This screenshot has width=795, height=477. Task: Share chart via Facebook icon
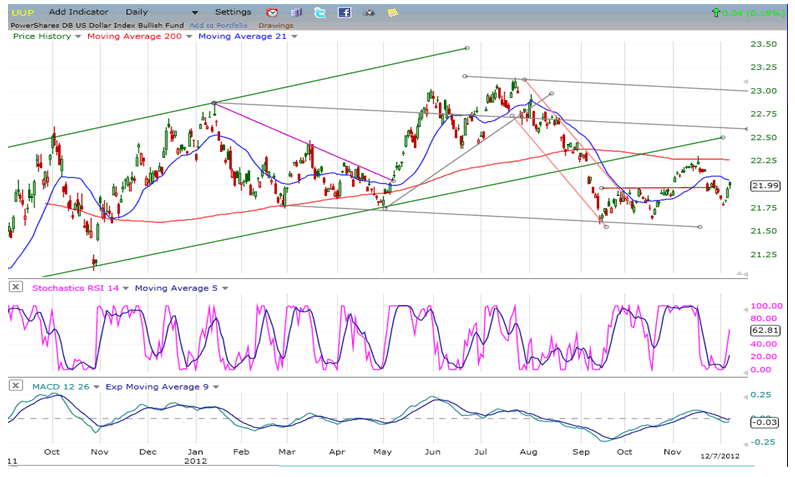(344, 12)
